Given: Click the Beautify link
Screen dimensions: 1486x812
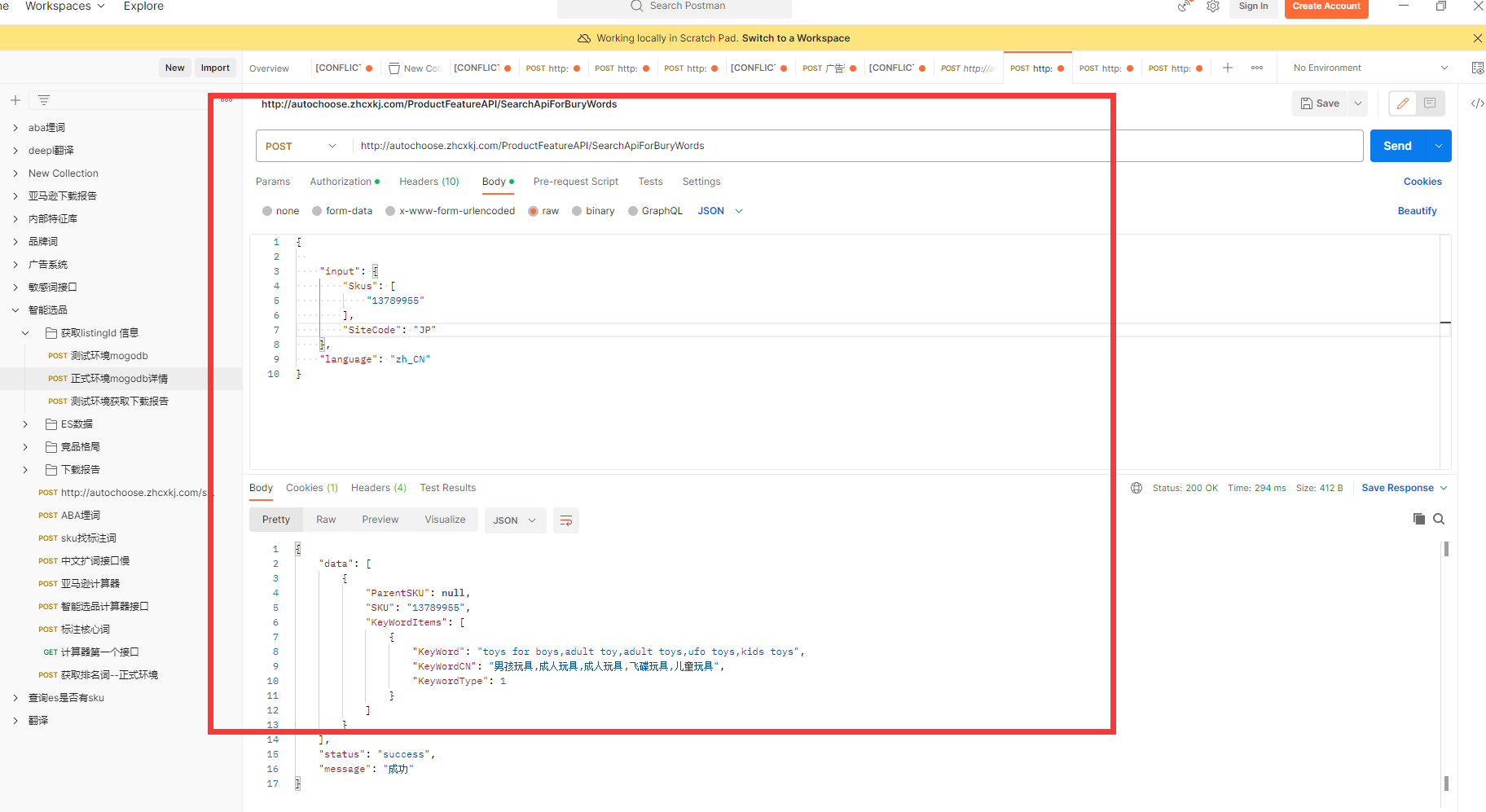Looking at the screenshot, I should (x=1417, y=211).
